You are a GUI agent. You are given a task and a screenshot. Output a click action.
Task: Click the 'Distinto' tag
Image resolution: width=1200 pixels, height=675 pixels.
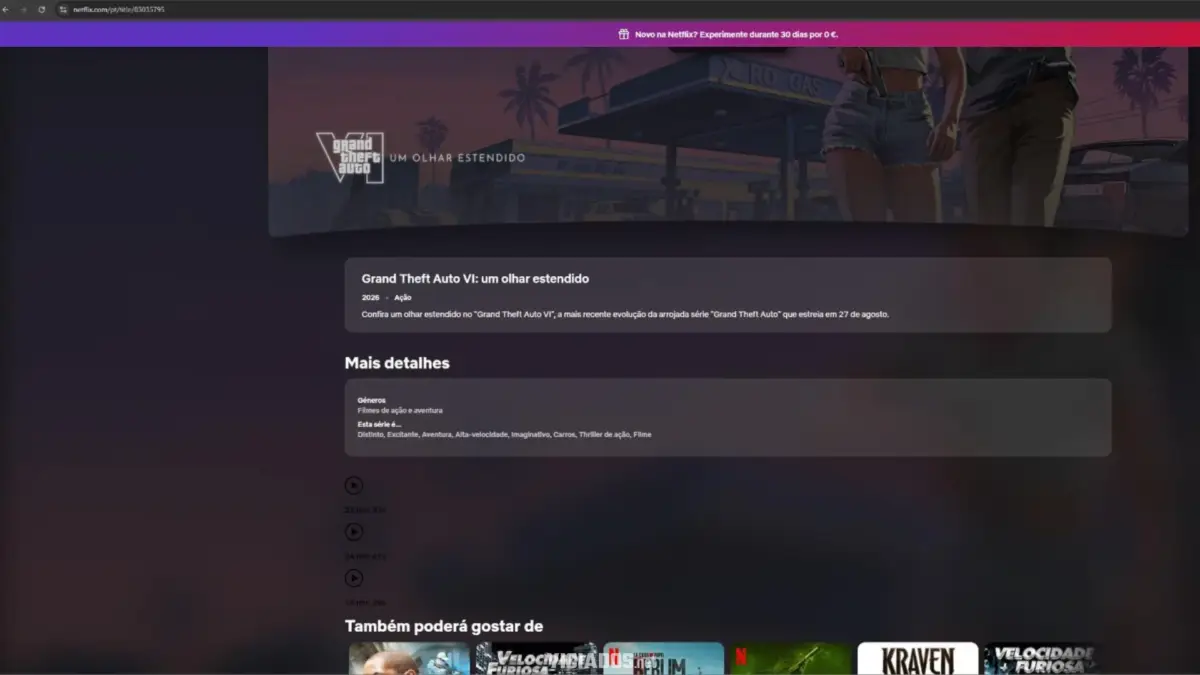click(x=370, y=435)
